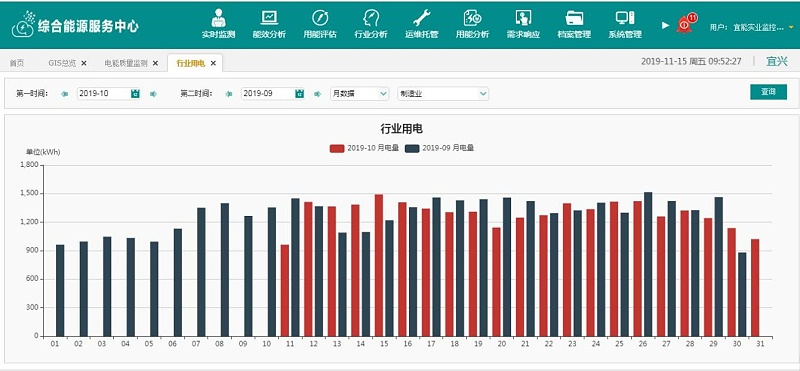Screen dimensions: 800x371
Task: Click the 查询 query button
Action: coord(768,92)
